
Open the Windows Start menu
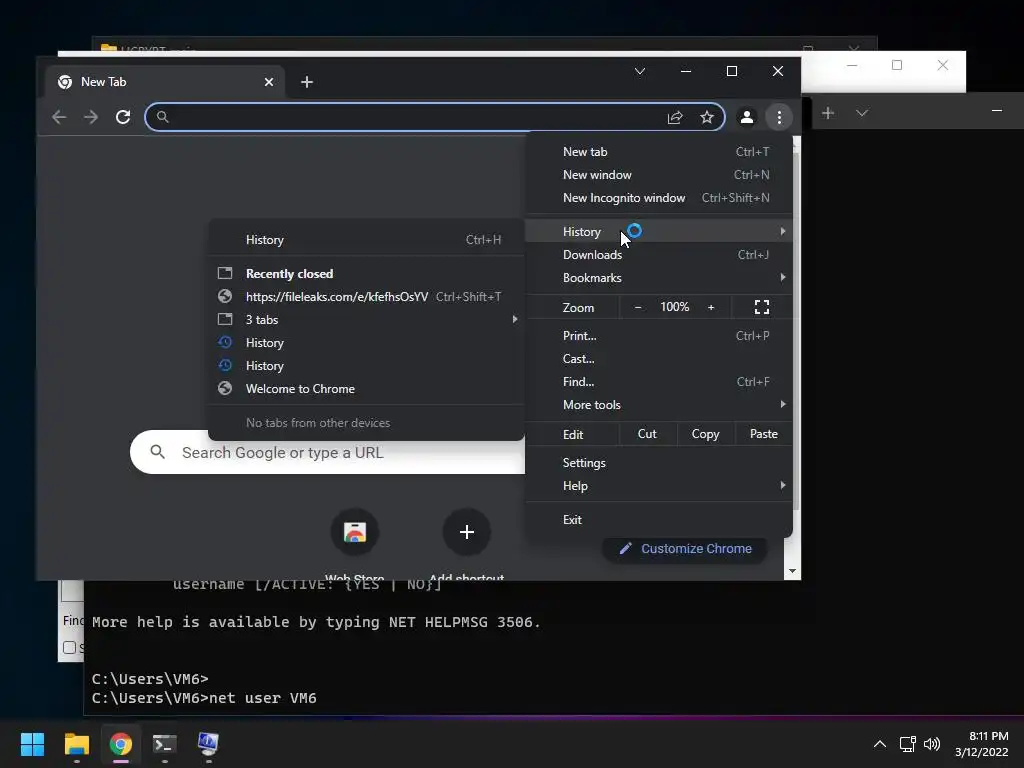pos(32,744)
